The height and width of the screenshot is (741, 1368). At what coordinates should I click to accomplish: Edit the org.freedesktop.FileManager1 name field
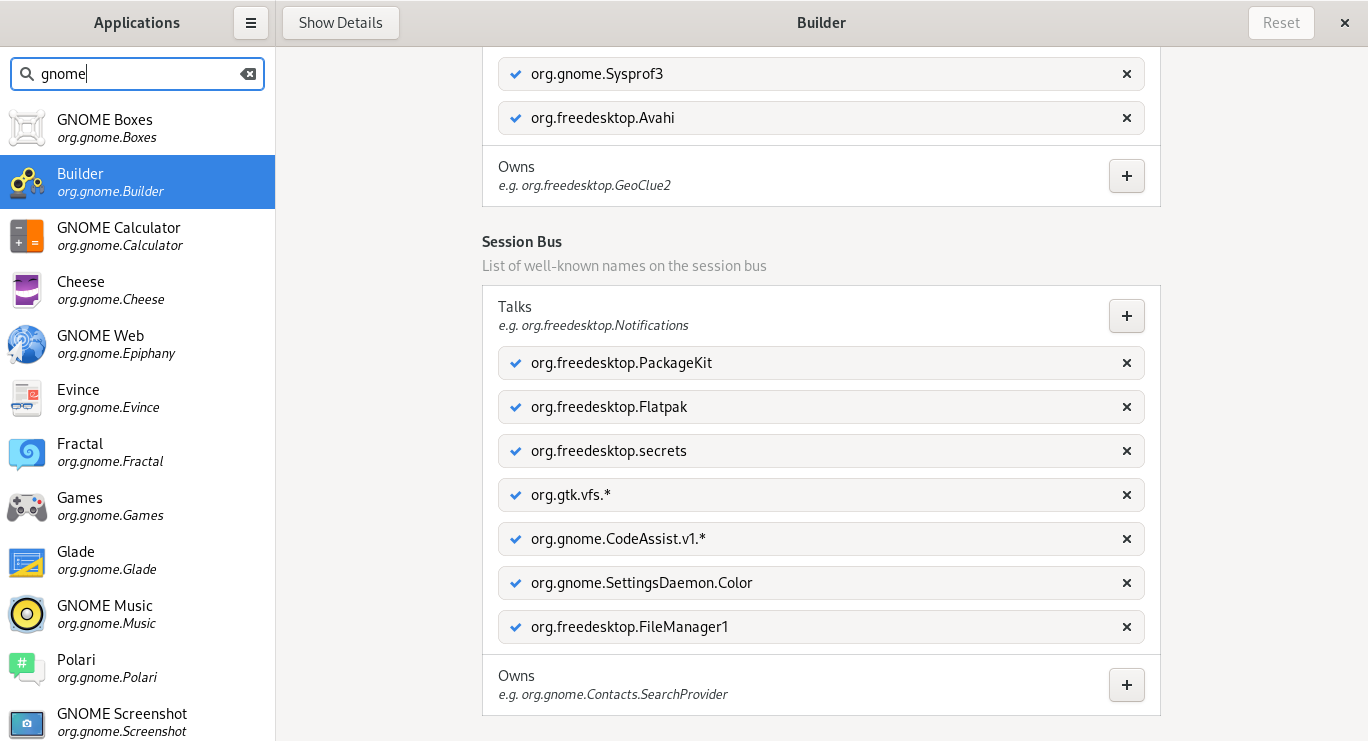[x=821, y=627]
